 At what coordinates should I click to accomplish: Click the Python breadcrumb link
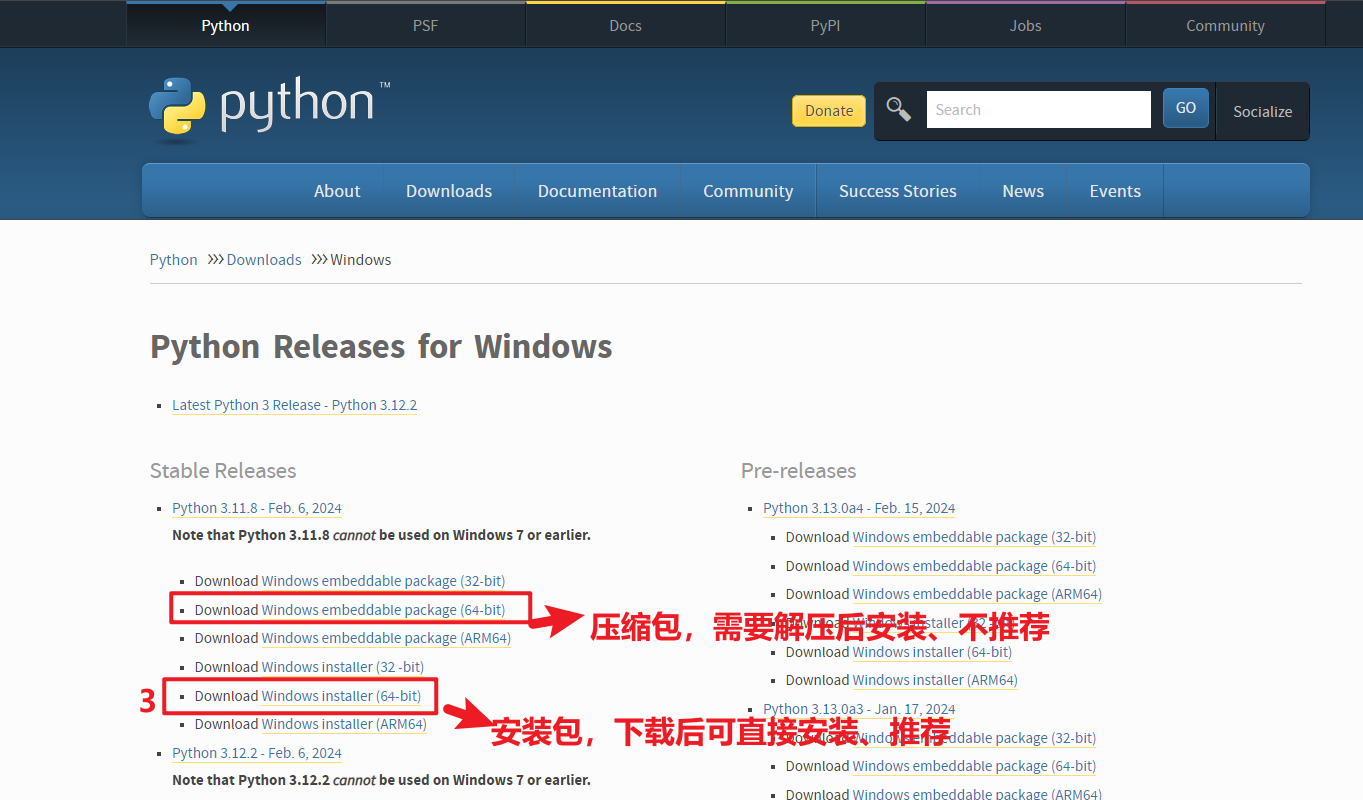[x=174, y=259]
